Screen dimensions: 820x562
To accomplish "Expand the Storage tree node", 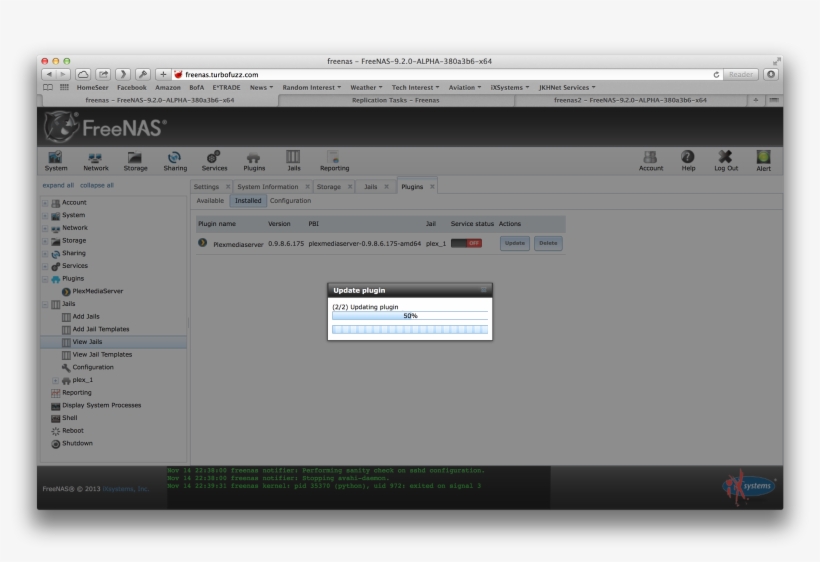I will pyautogui.click(x=45, y=241).
